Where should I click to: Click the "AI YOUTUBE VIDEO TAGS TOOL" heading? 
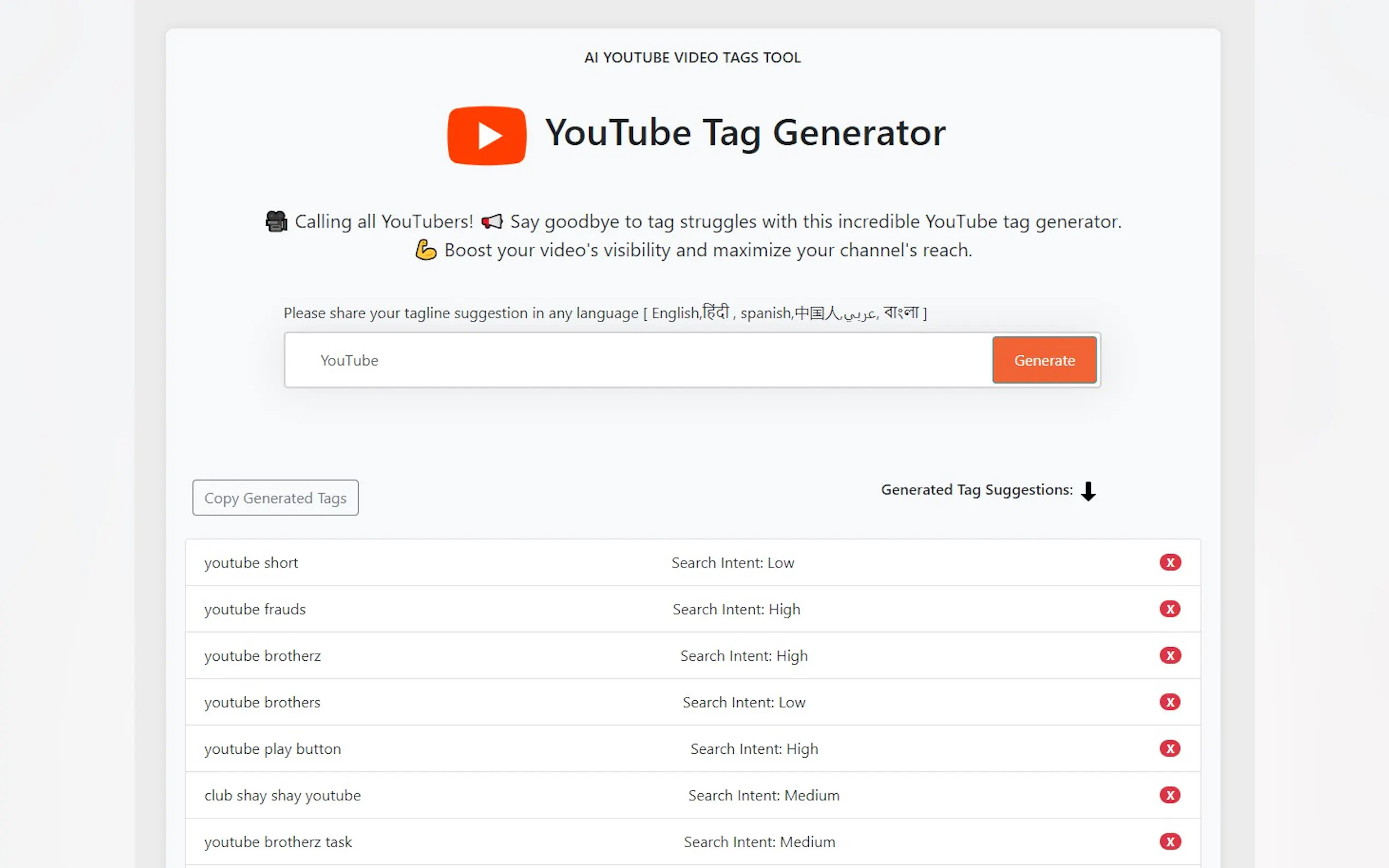[692, 57]
